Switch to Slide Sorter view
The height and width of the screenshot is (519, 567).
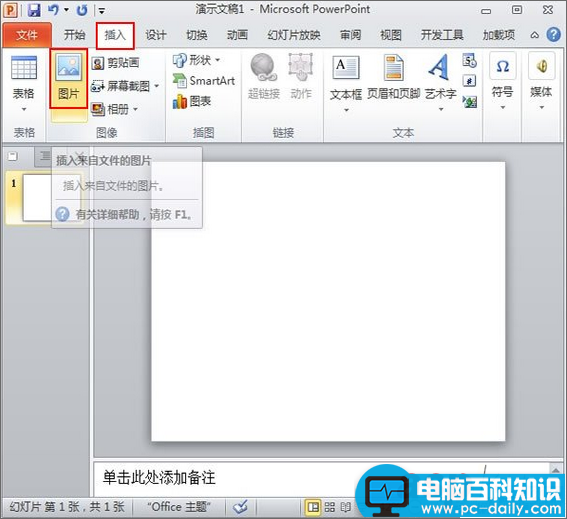[329, 507]
